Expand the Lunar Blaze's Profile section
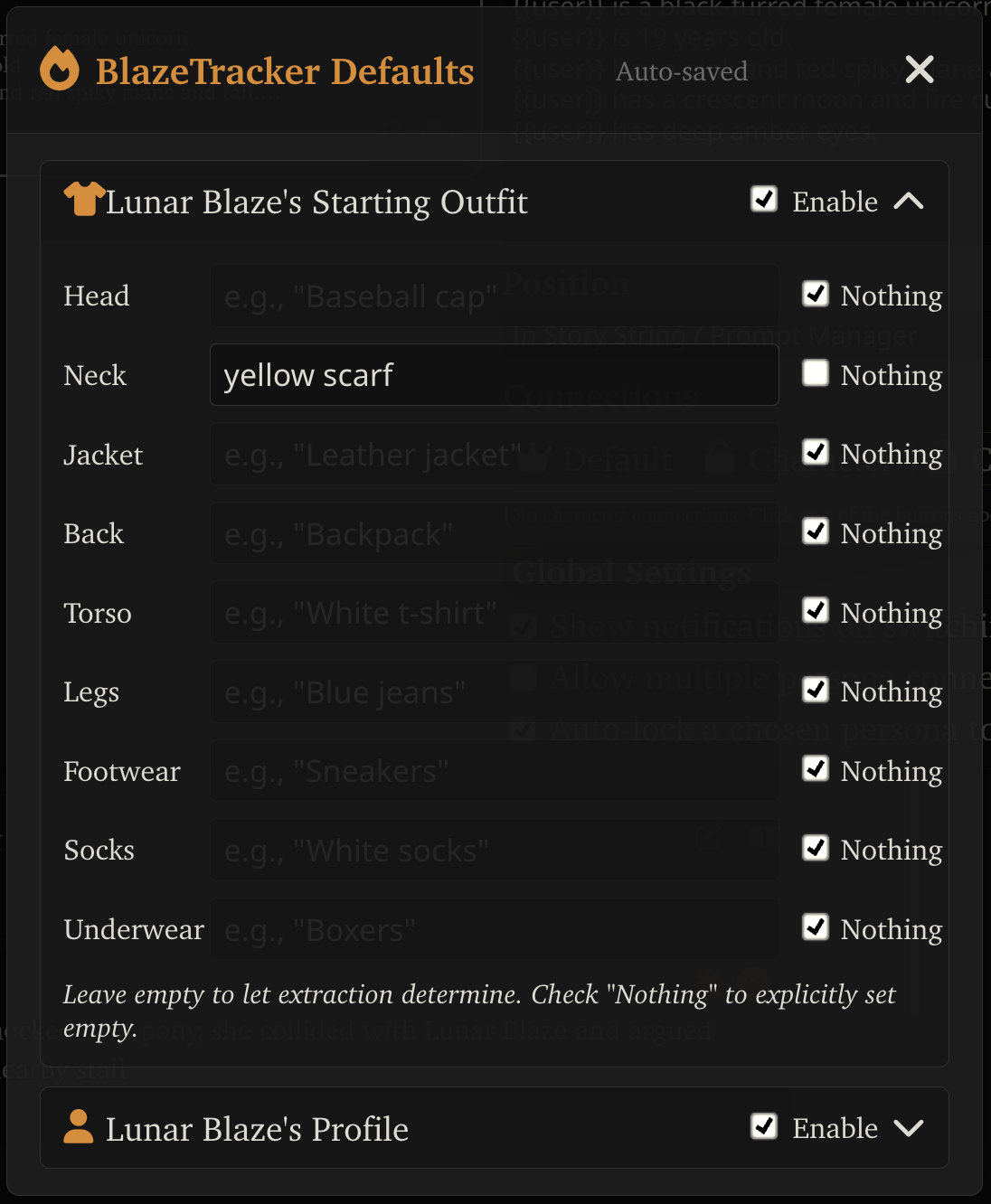The image size is (991, 1204). (908, 1128)
